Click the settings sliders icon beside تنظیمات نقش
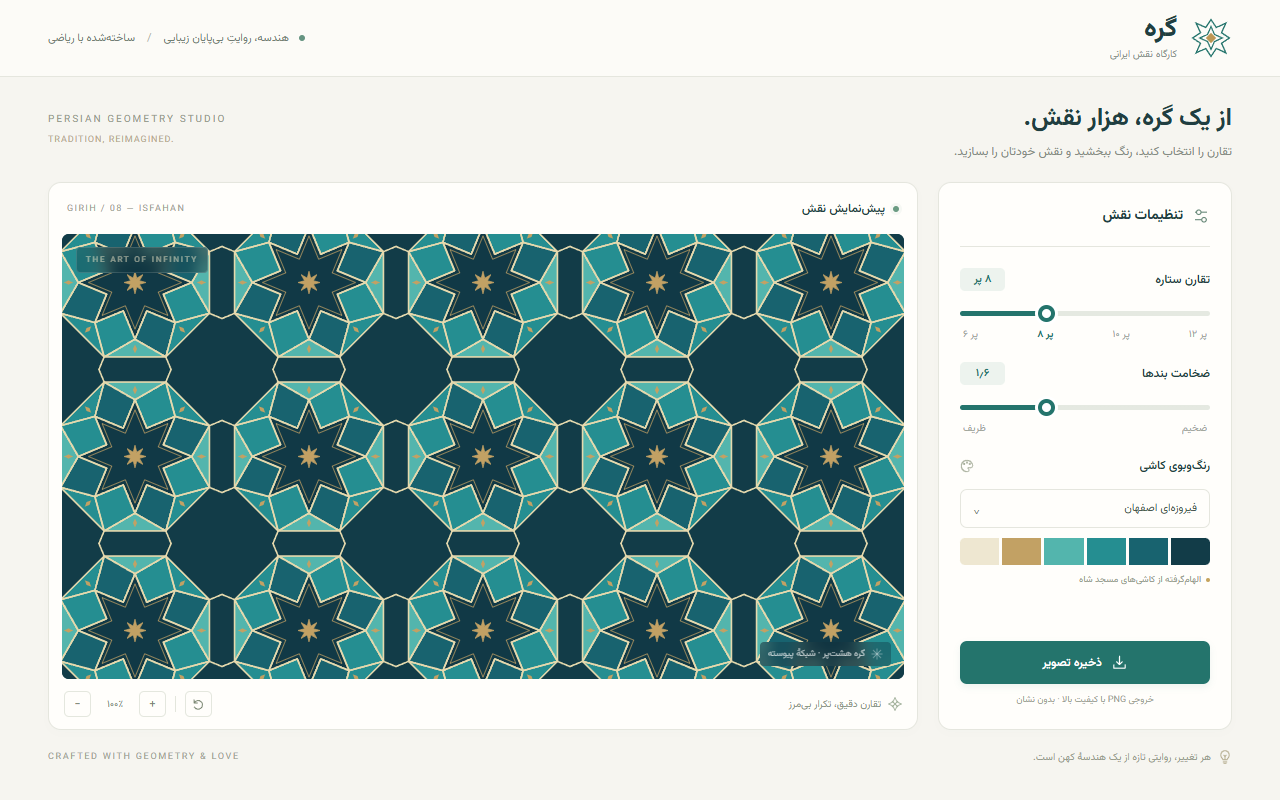1280x800 pixels. pyautogui.click(x=1201, y=215)
